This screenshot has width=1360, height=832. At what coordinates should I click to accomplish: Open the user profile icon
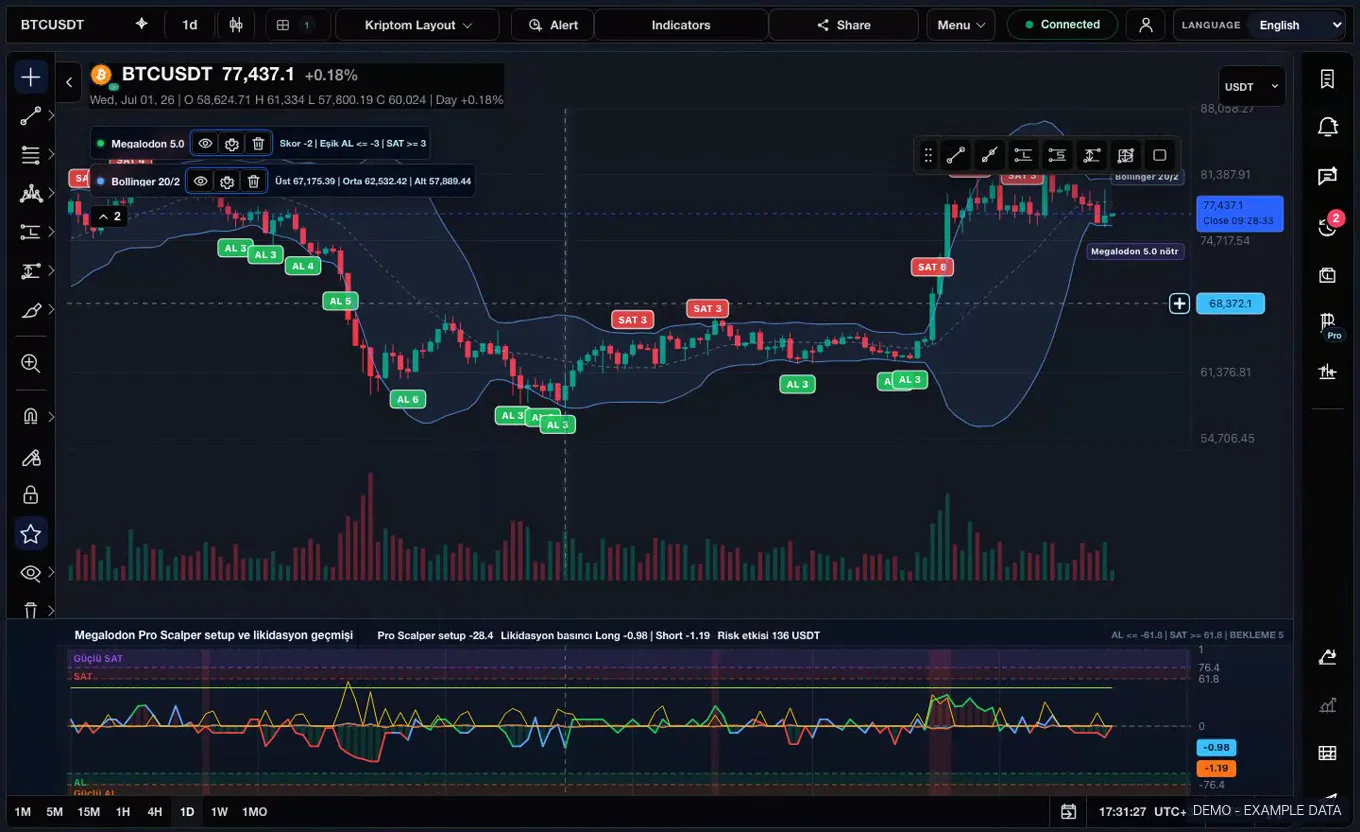pyautogui.click(x=1146, y=25)
